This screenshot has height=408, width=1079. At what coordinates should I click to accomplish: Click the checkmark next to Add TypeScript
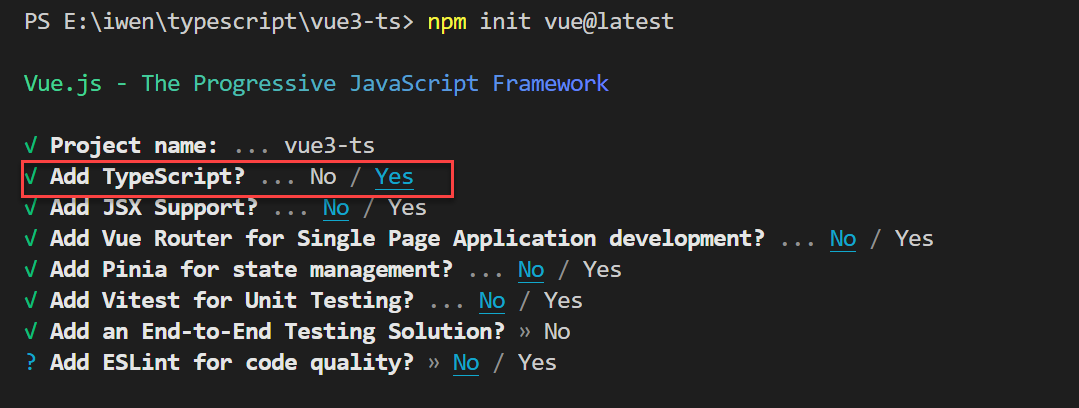point(31,177)
